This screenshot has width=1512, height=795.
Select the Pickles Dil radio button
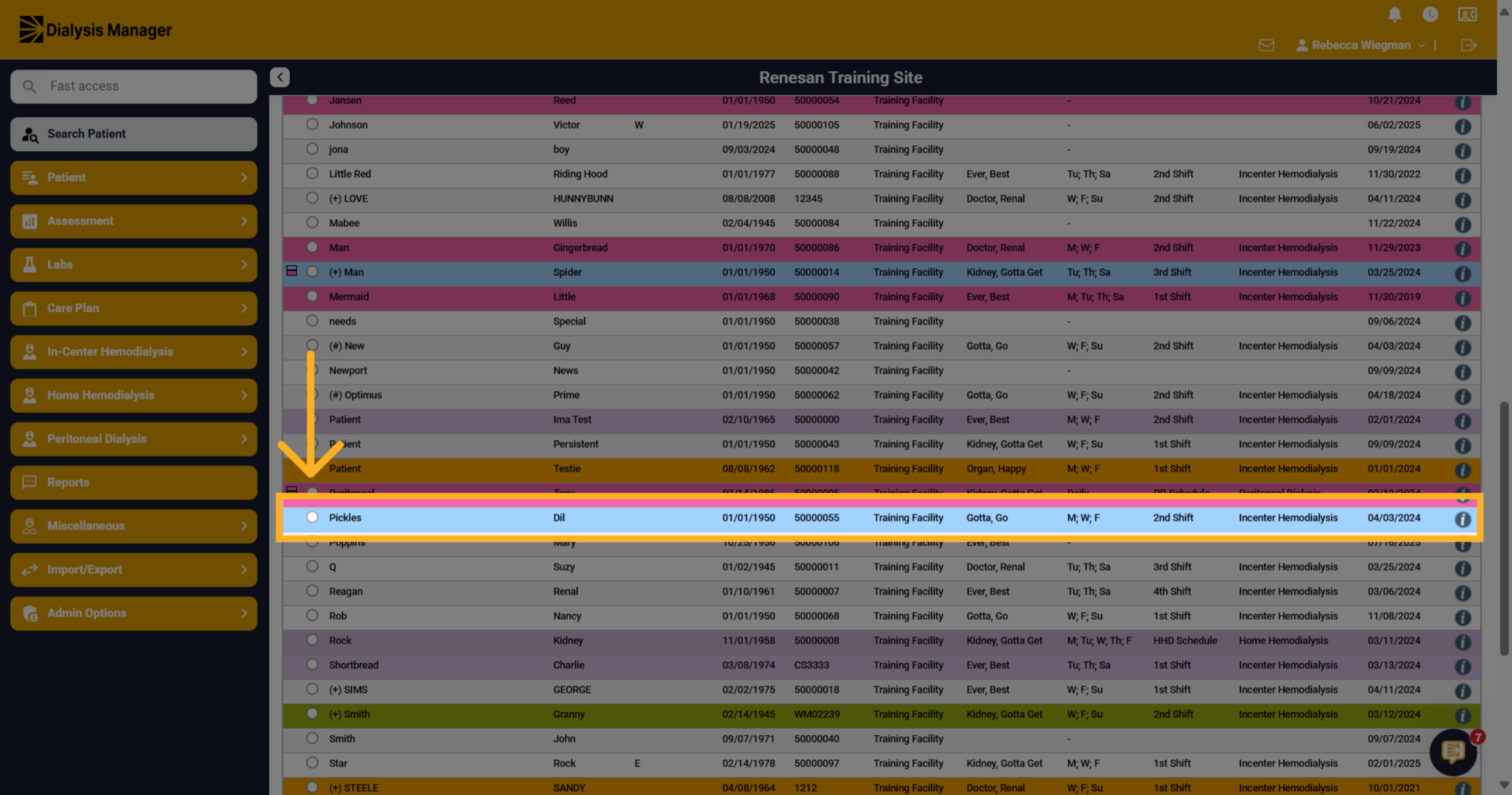click(x=312, y=517)
